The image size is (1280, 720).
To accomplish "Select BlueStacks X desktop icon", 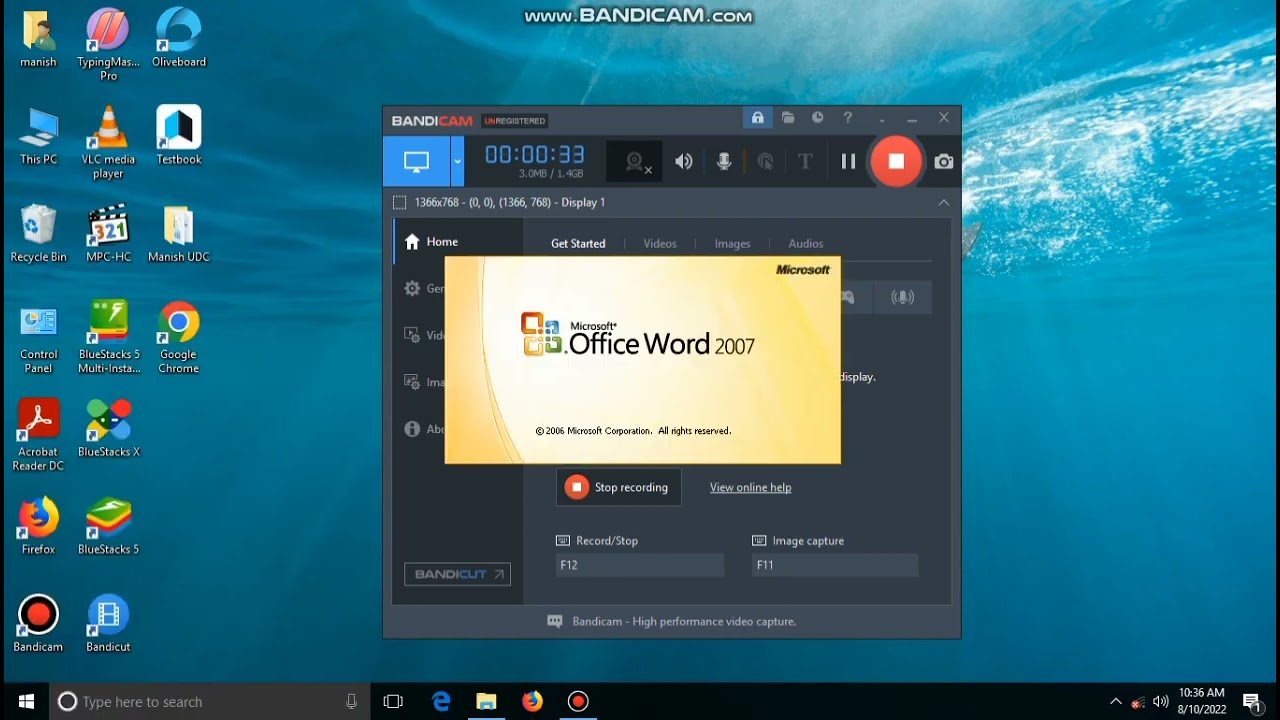I will coord(108,428).
